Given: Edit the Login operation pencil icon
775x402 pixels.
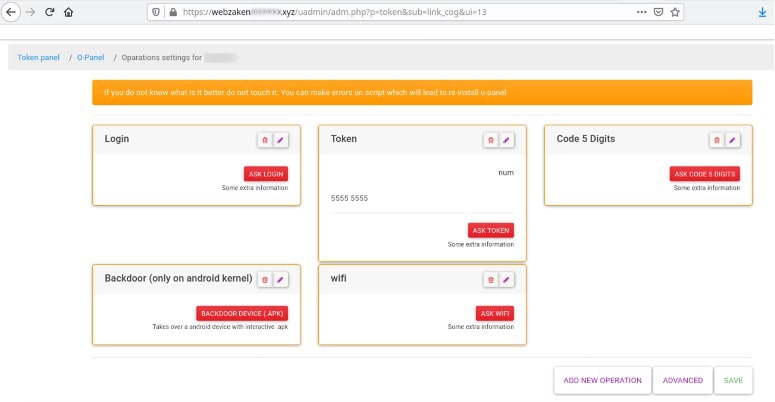Looking at the screenshot, I should coord(280,140).
